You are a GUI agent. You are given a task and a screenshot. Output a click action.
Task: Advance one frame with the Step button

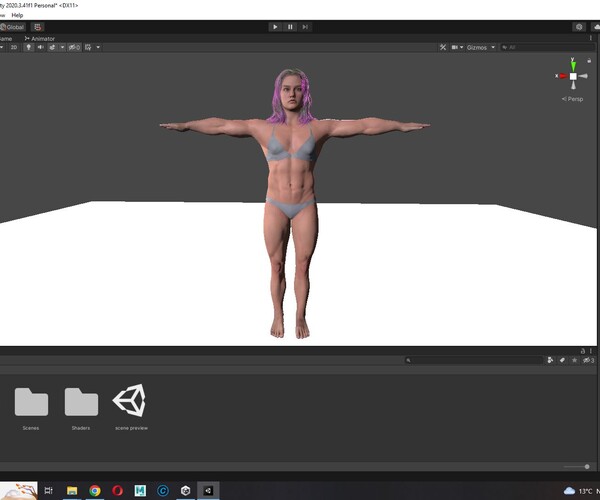[305, 27]
